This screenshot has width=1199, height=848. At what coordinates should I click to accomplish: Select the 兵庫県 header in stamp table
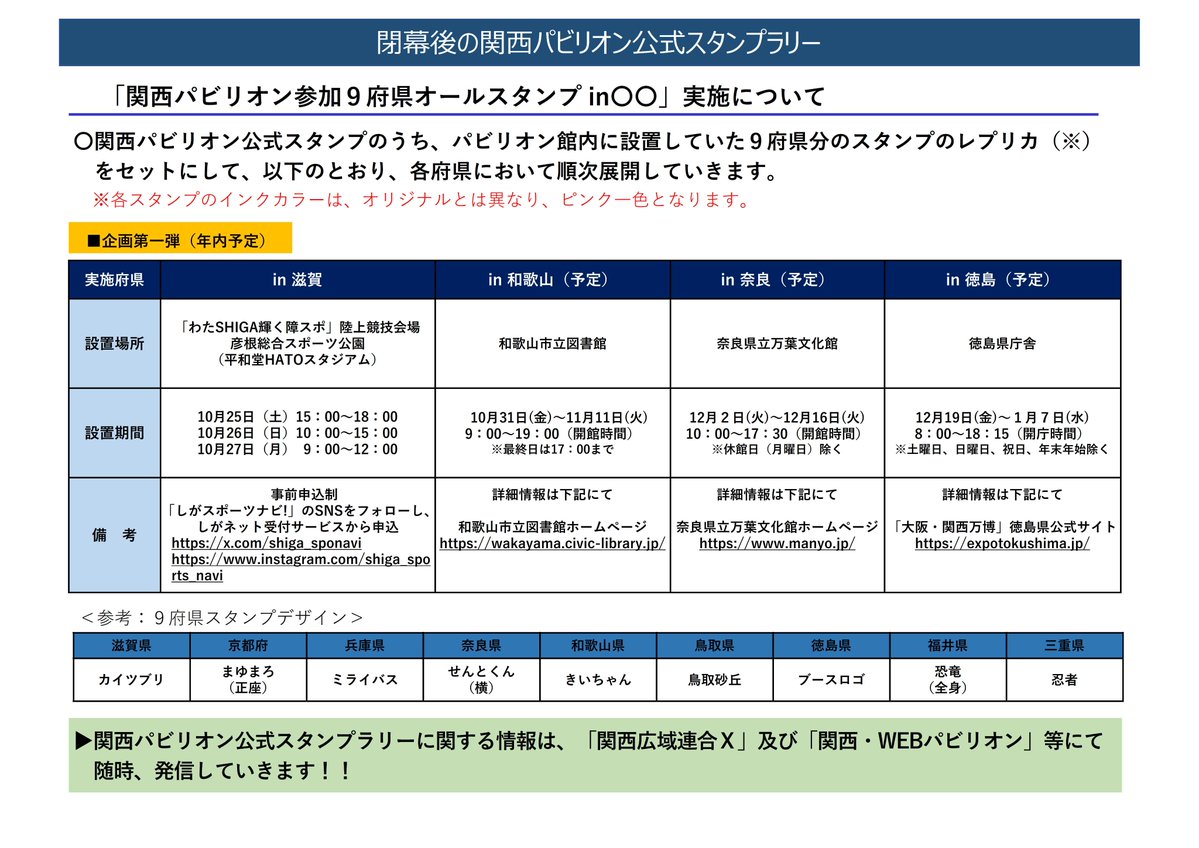365,645
